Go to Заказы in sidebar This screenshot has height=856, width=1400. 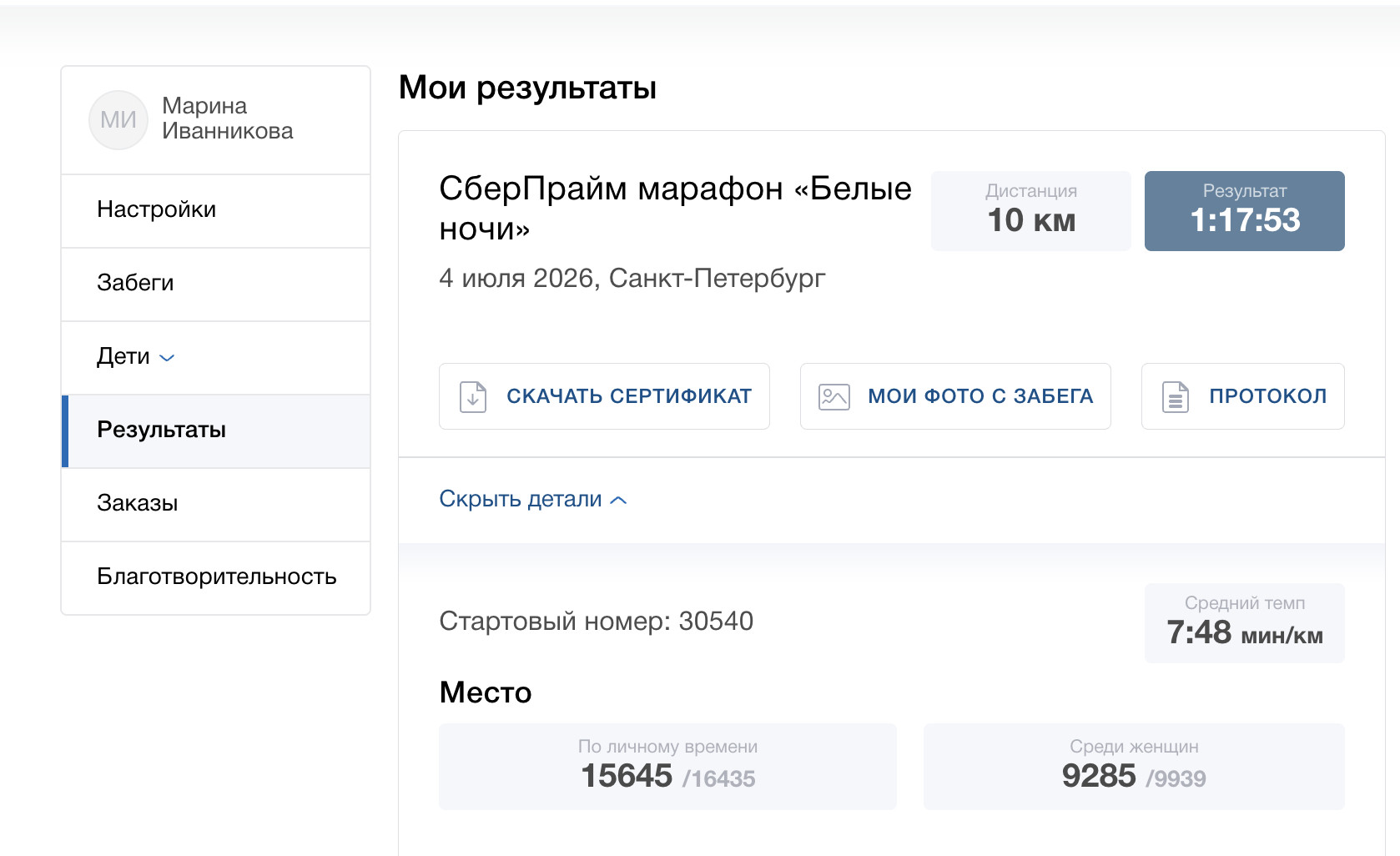click(x=216, y=504)
